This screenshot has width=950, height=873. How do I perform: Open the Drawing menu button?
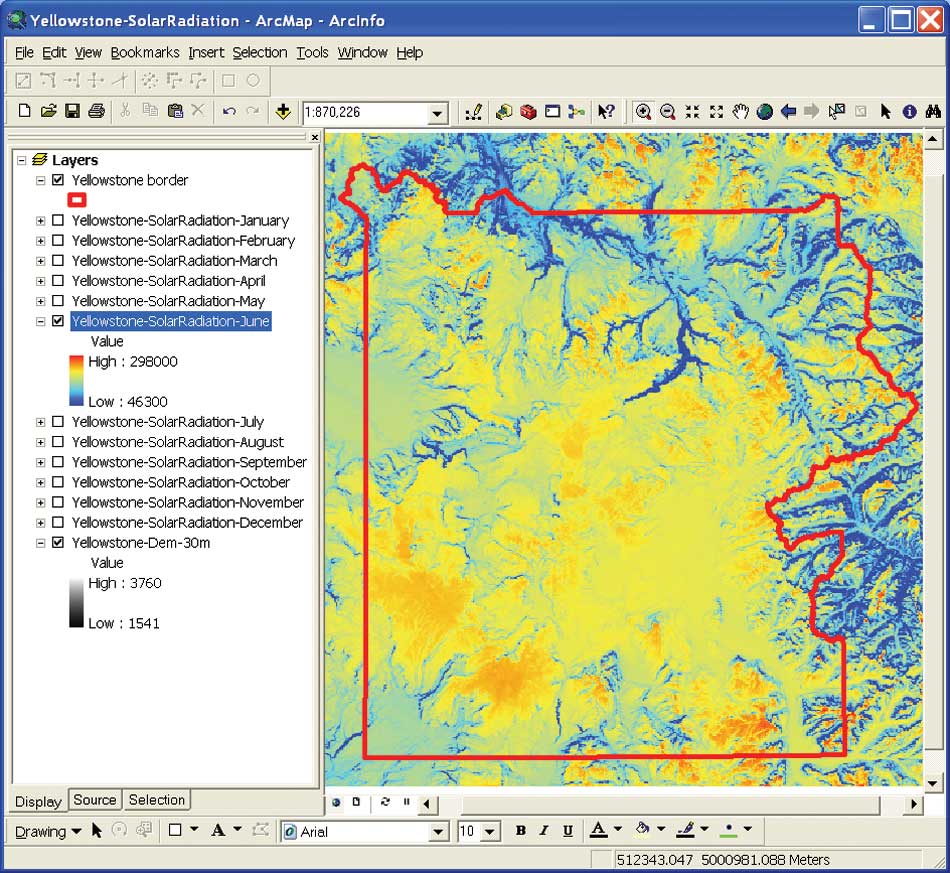47,831
